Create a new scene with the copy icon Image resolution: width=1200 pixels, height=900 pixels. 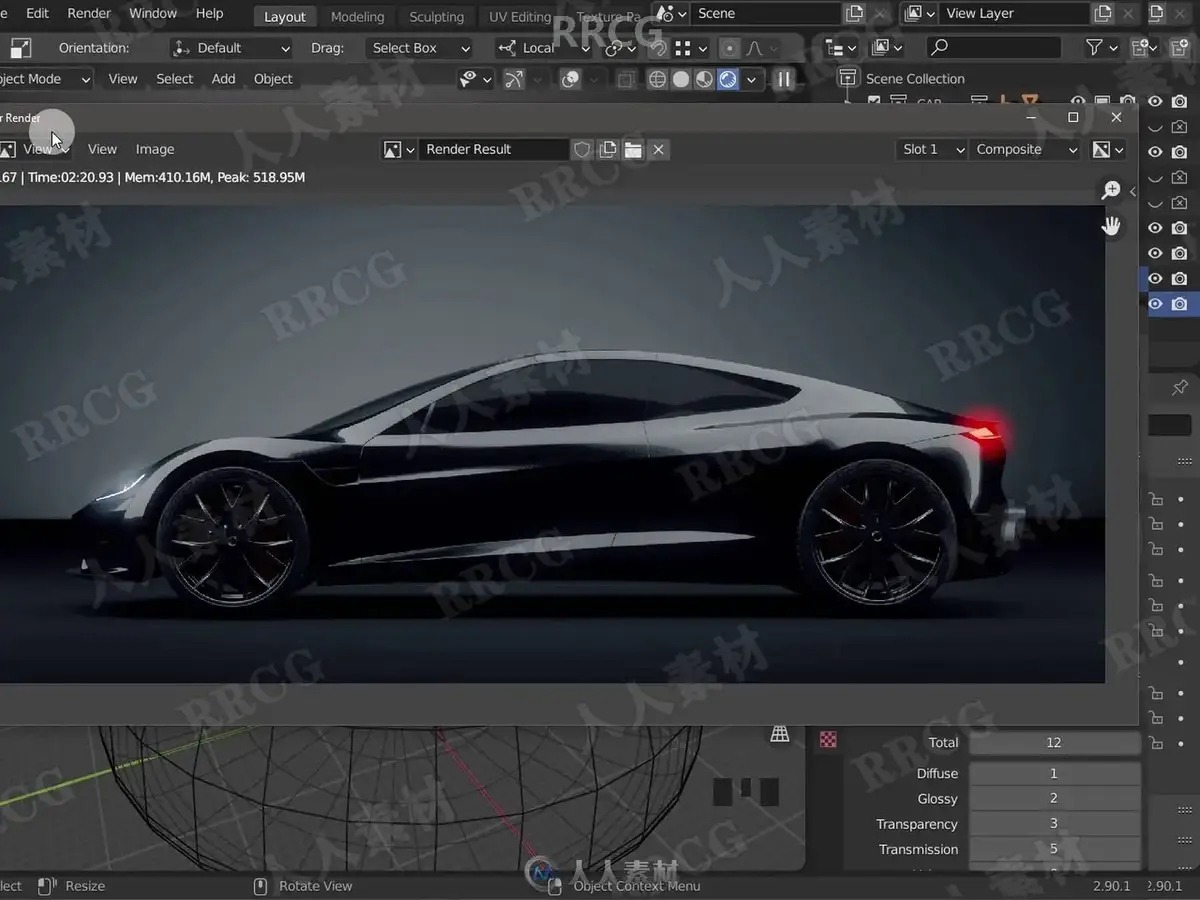tap(854, 14)
